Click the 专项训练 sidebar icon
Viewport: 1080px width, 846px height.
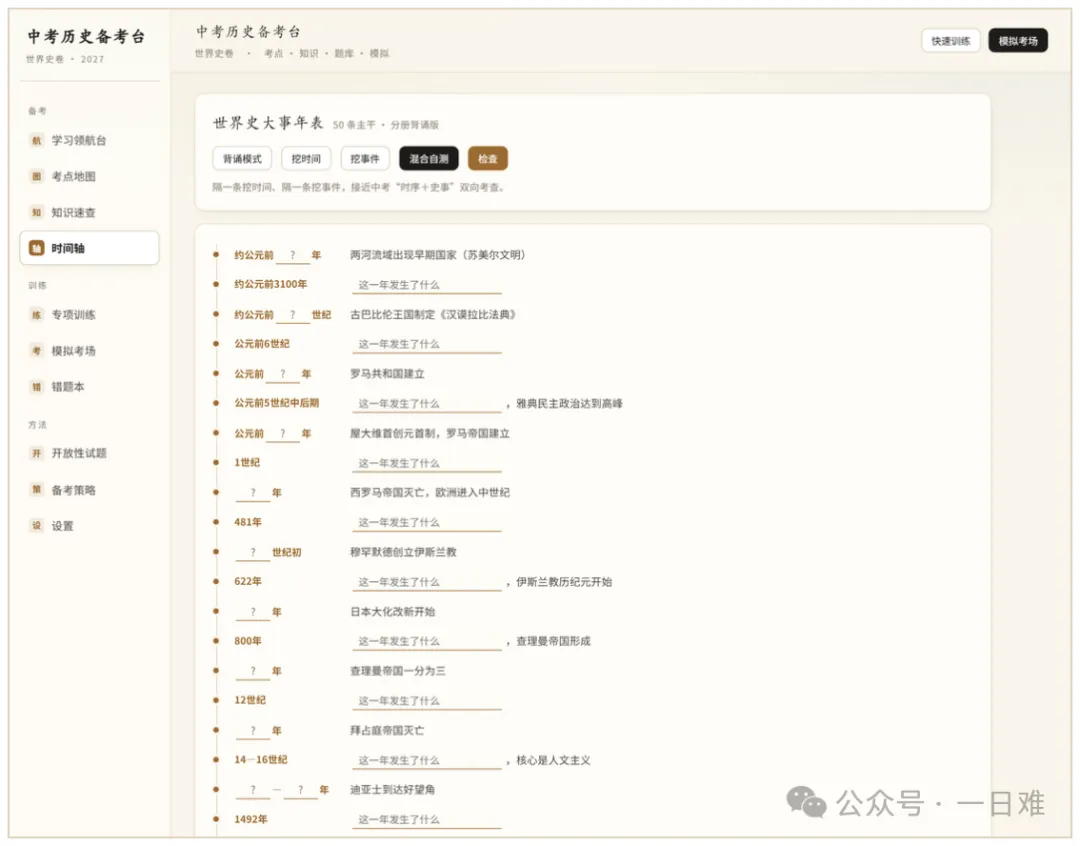coord(37,315)
